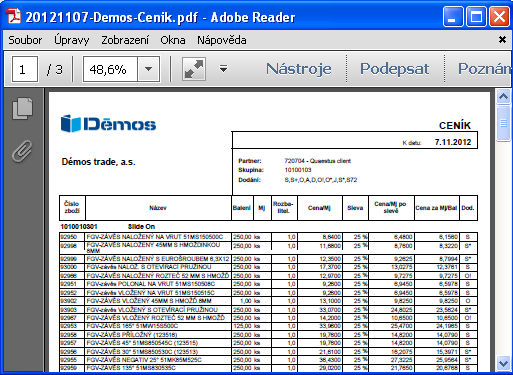Open the Úpravy menu
This screenshot has width=513, height=375.
click(72, 40)
